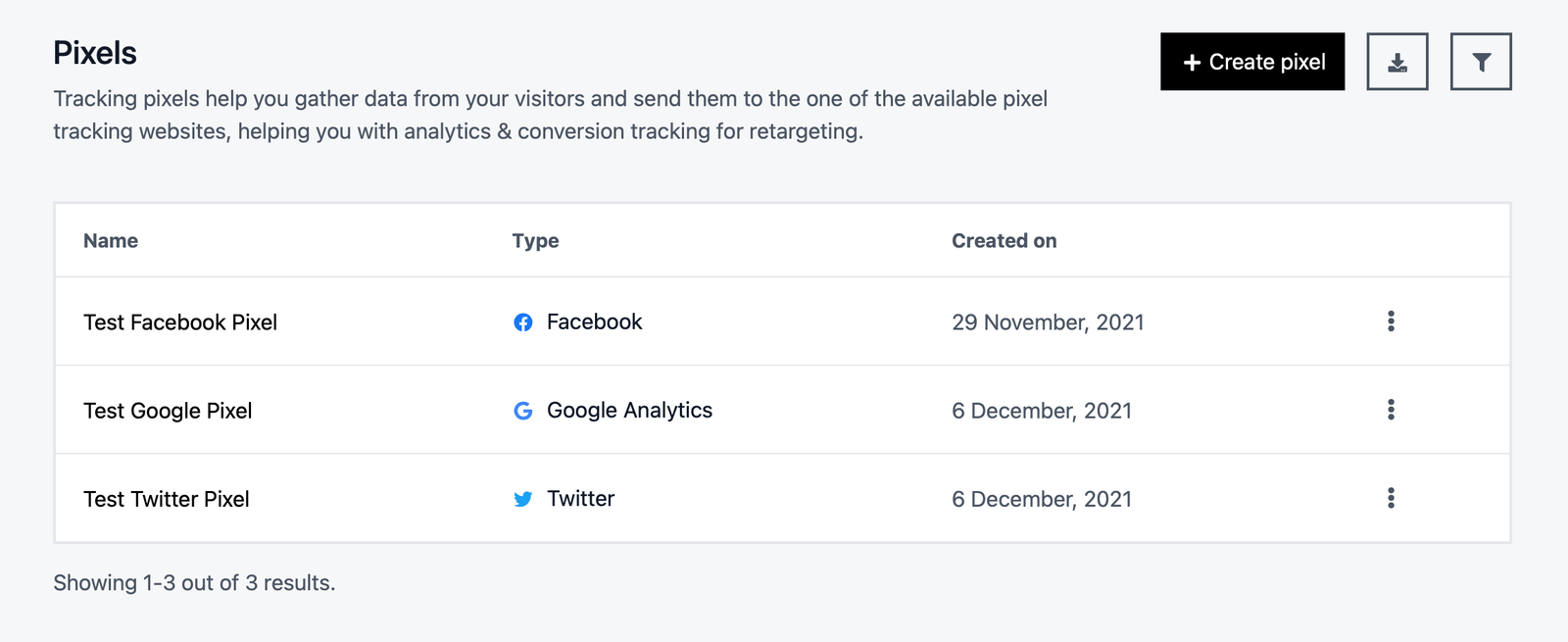Screen dimensions: 1568x642
Task: Click the Google Analytics logo icon
Action: 523,411
